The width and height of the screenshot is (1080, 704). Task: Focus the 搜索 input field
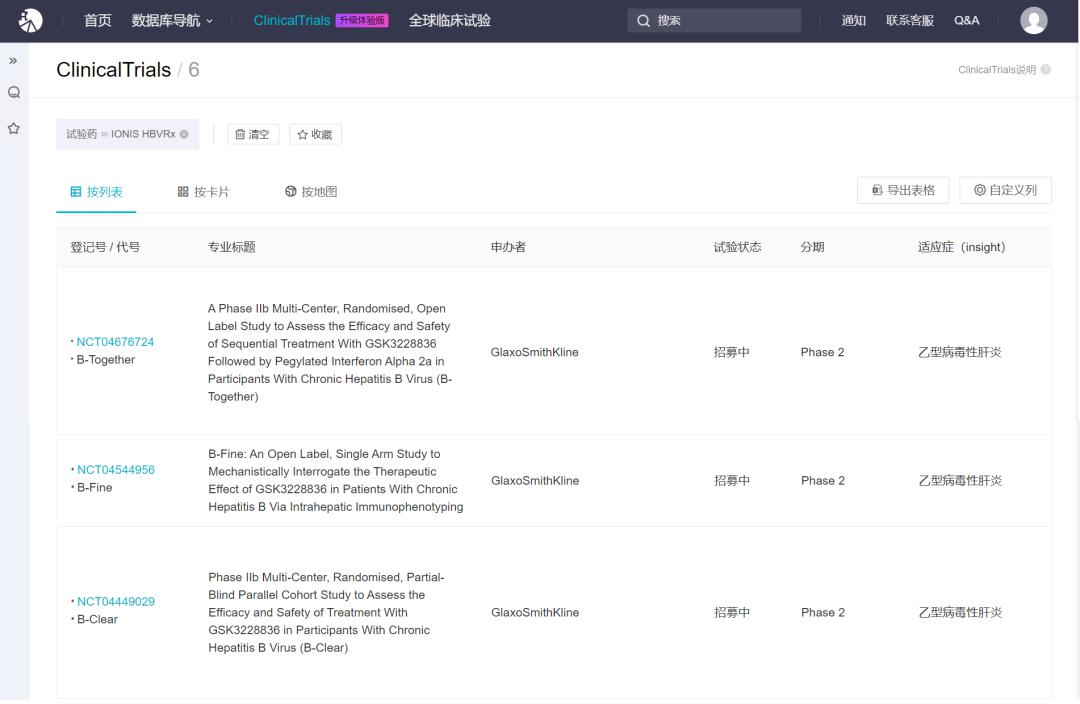pyautogui.click(x=714, y=21)
